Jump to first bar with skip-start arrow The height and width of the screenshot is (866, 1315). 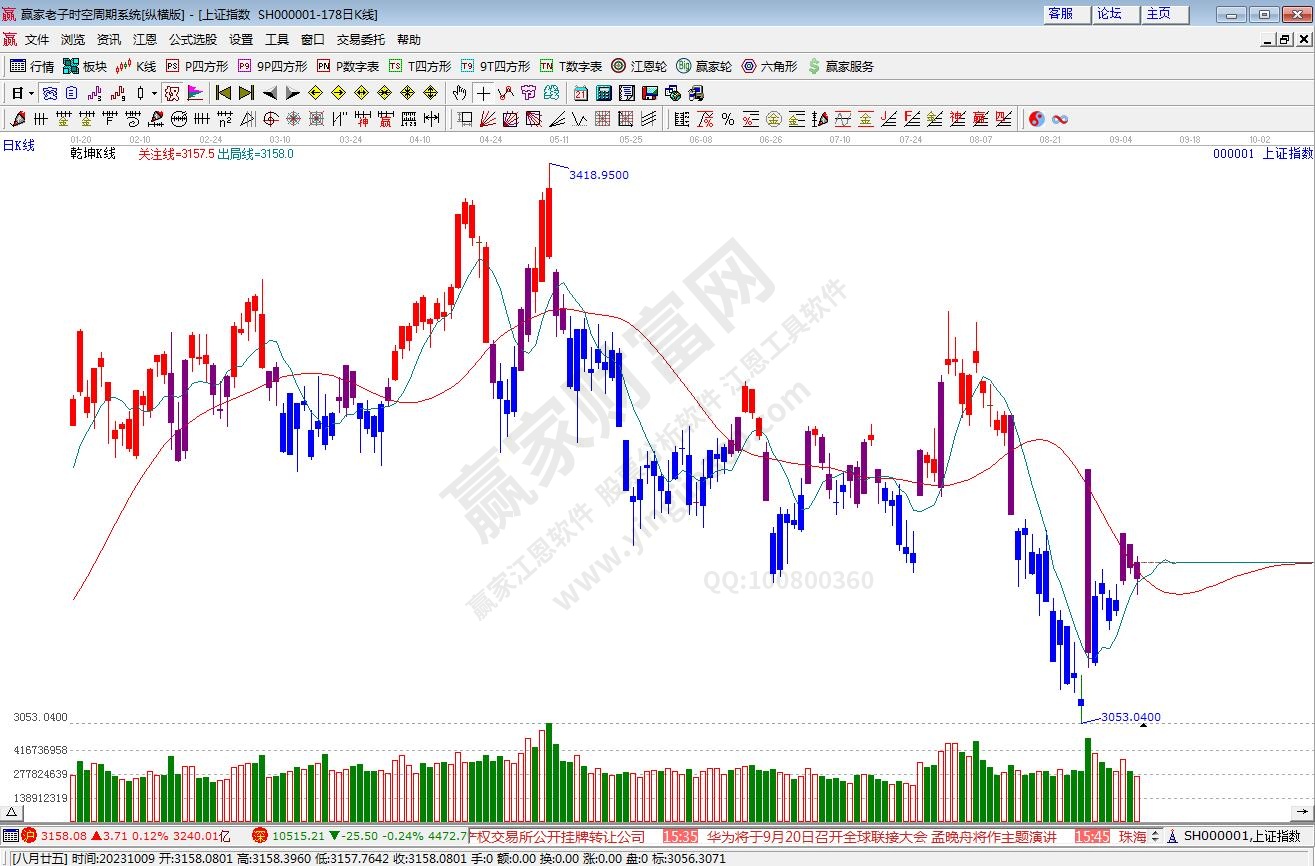tap(223, 93)
